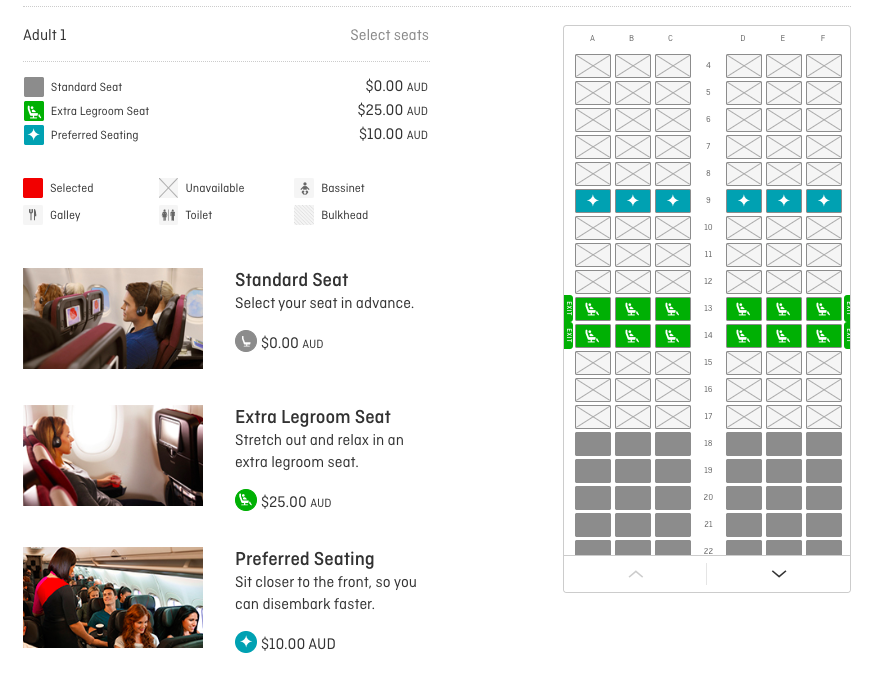This screenshot has width=878, height=677.
Task: Select preferred seat 9A
Action: (x=592, y=200)
